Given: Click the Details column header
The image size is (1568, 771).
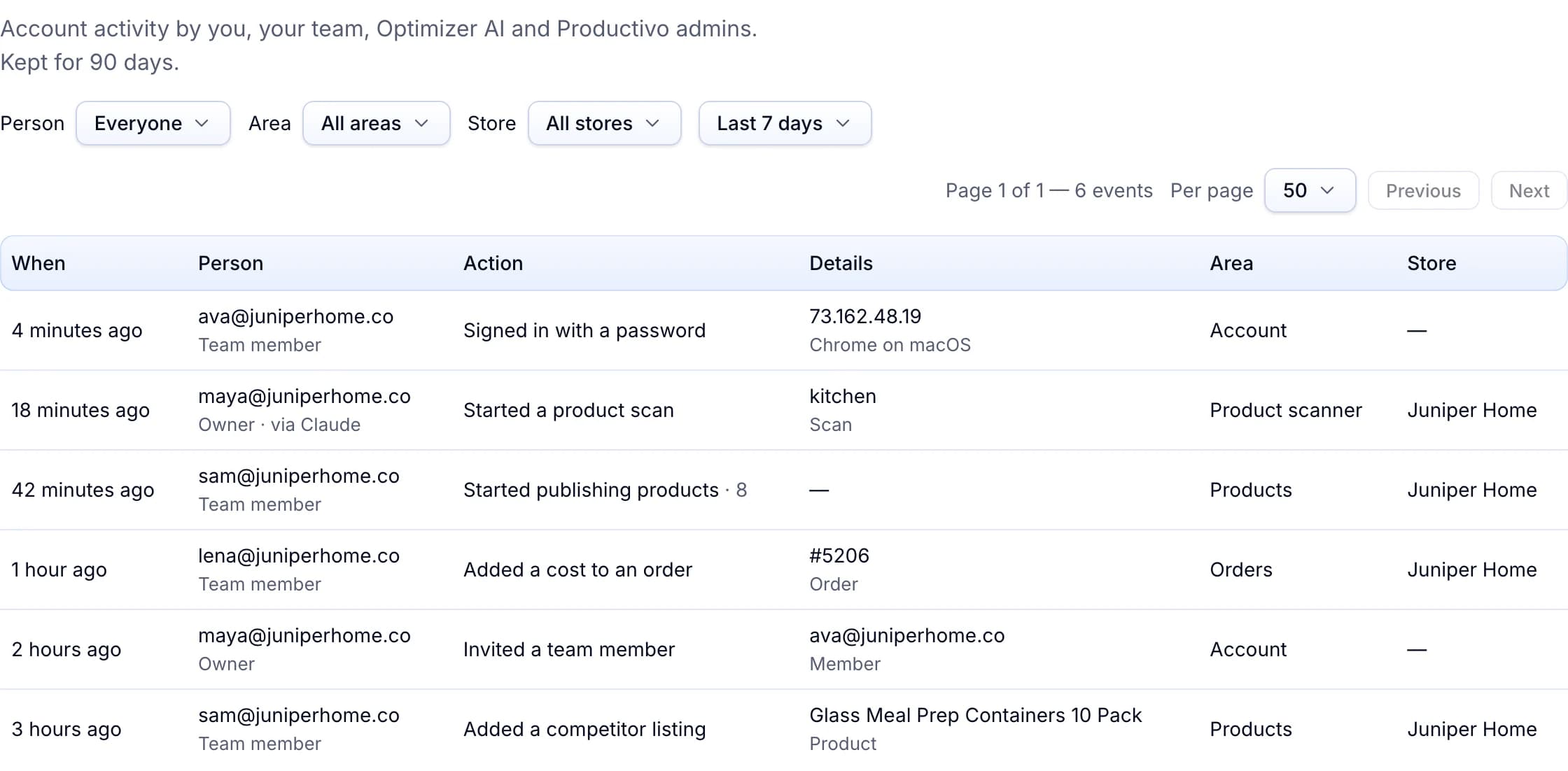Looking at the screenshot, I should pos(841,263).
